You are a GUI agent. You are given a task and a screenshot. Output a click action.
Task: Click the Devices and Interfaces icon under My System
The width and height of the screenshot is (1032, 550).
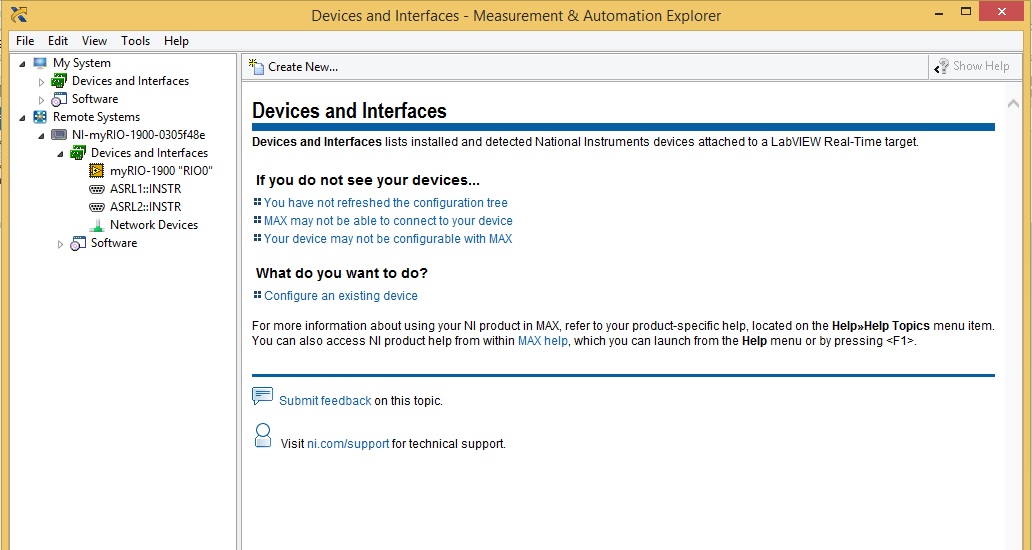(59, 81)
